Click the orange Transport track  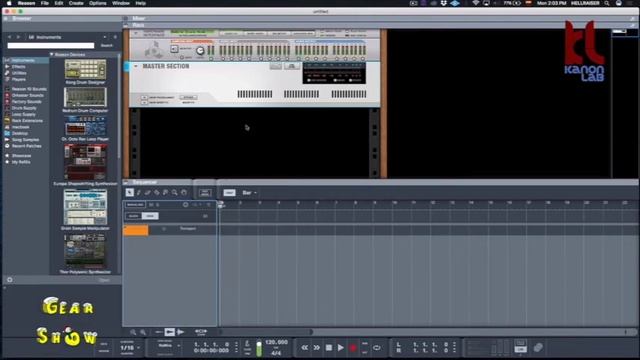[136, 231]
